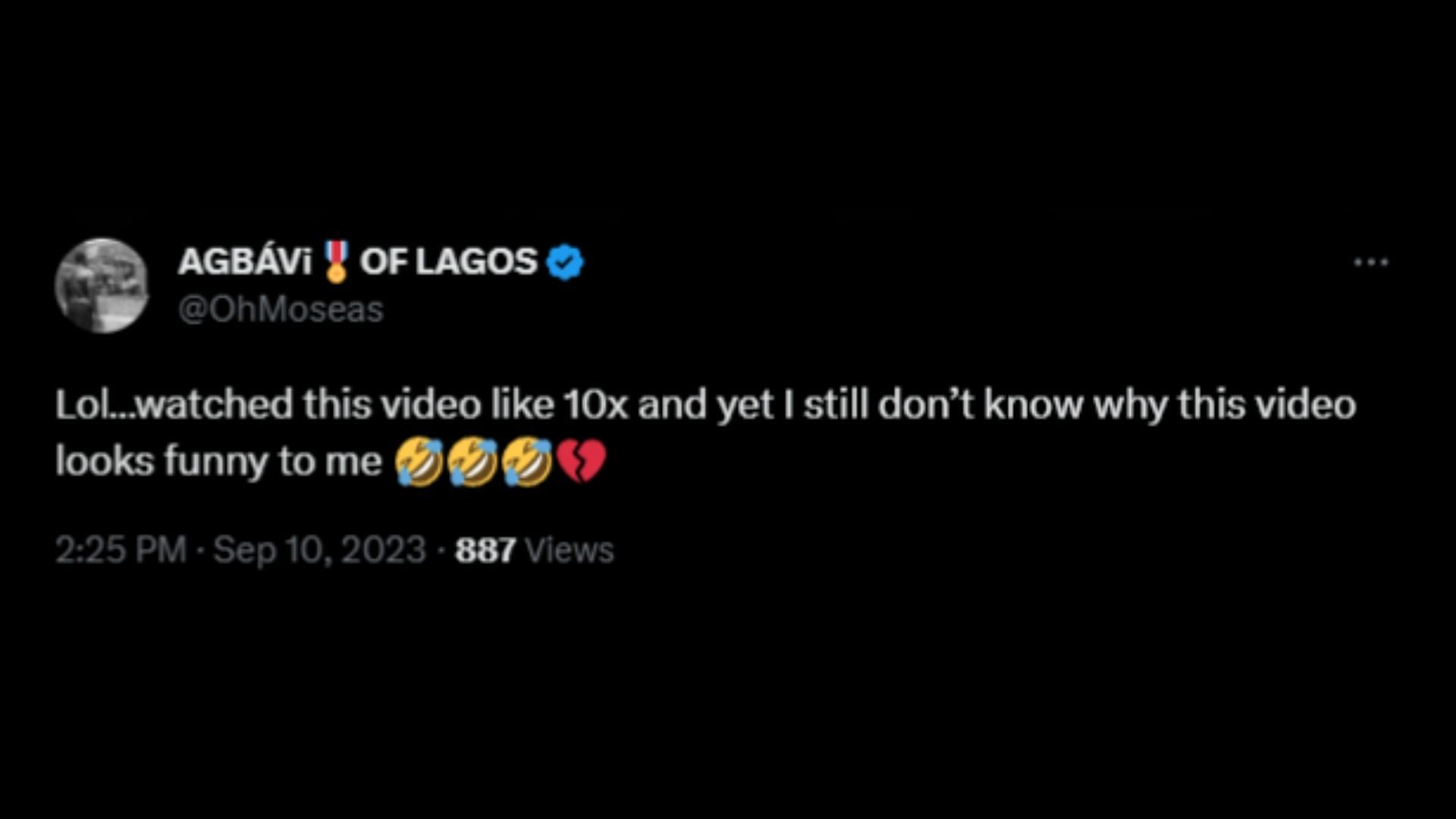Click the Sep 10, 2023 date
The width and height of the screenshot is (1456, 819).
[319, 550]
